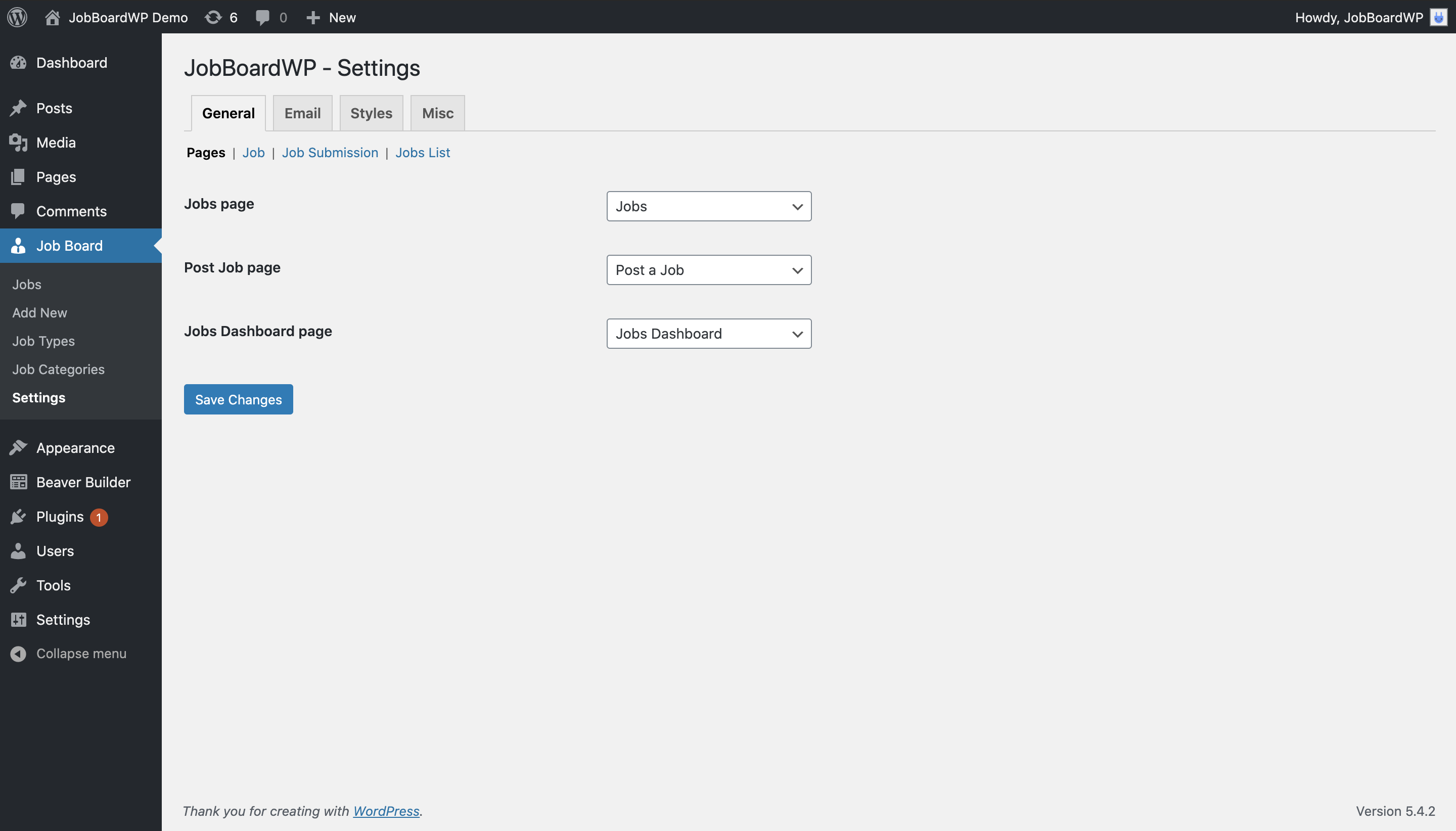Open the Jobs Dashboard page dropdown
Image resolution: width=1456 pixels, height=831 pixels.
pos(708,333)
